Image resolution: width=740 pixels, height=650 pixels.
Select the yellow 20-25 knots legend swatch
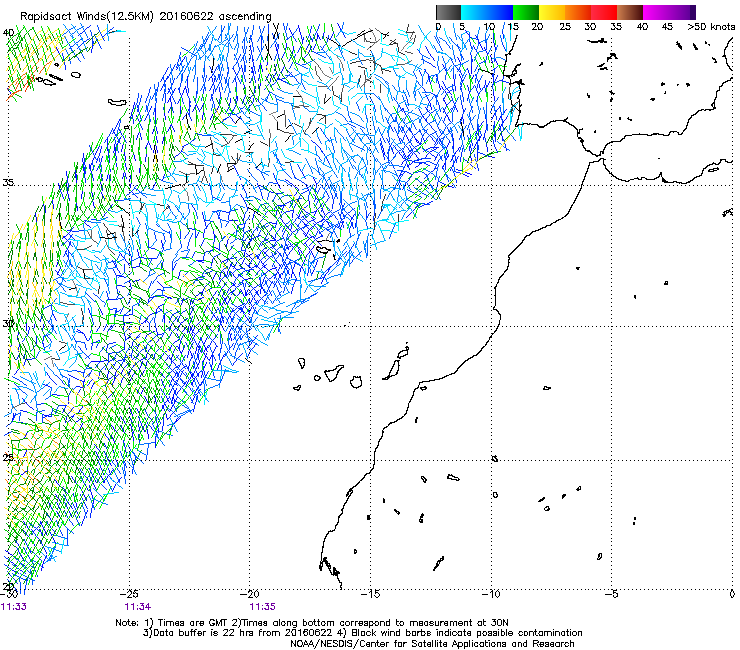552,12
